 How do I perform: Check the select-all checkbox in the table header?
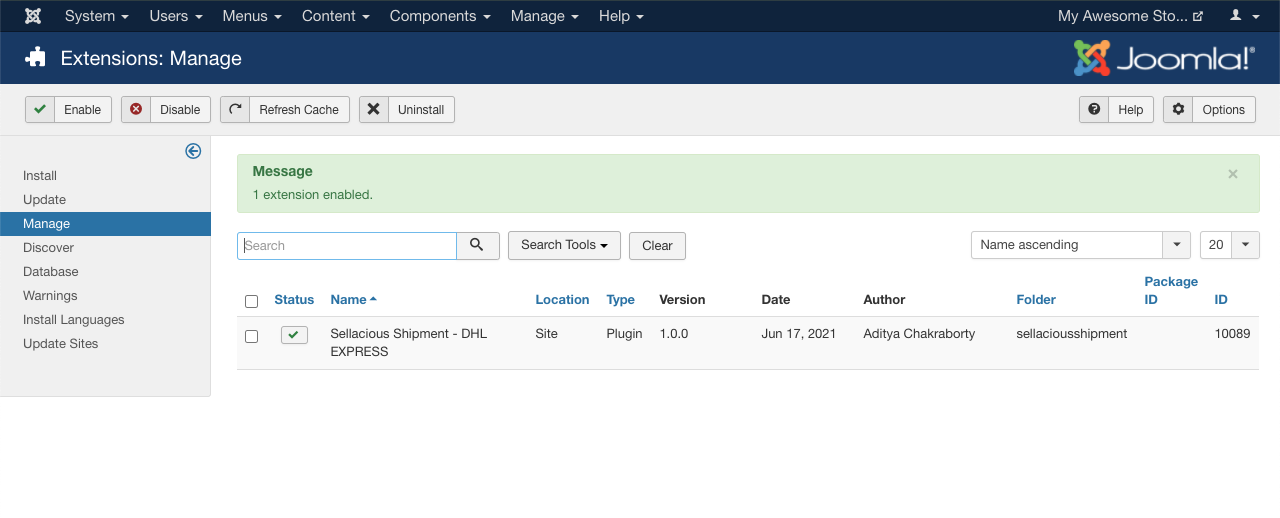tap(251, 301)
